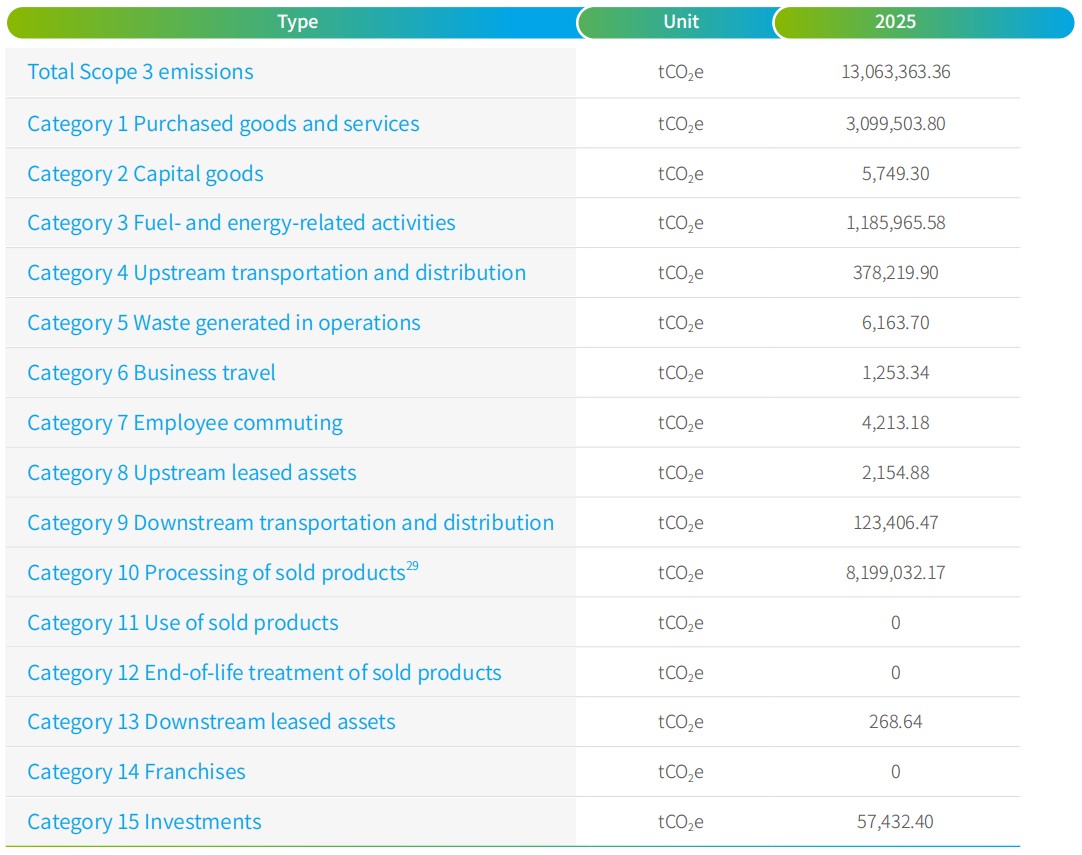This screenshot has height=855, width=1082.
Task: Select Category 12 End-of-life treatment of sold products
Action: coord(264,673)
